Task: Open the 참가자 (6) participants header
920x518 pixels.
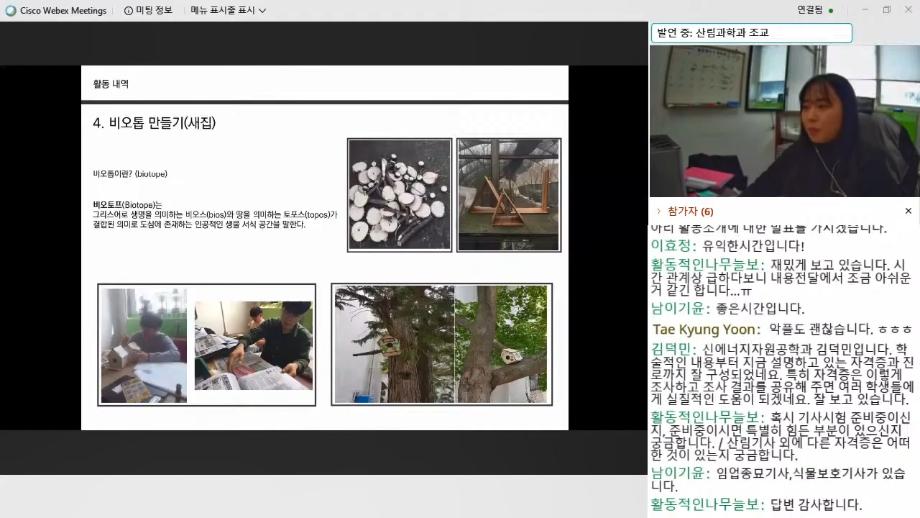Action: pyautogui.click(x=690, y=211)
